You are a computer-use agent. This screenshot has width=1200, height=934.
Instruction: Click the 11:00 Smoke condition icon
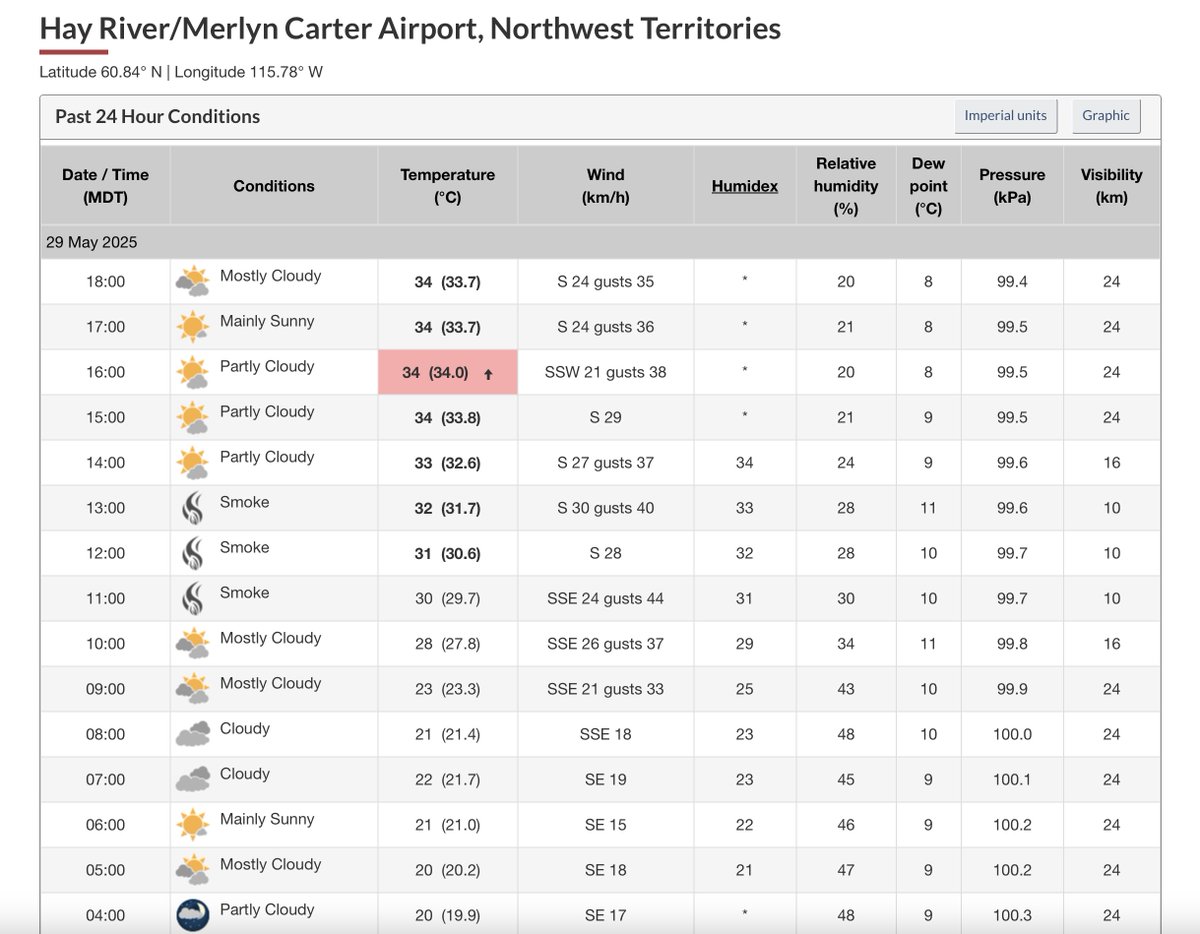[x=192, y=598]
